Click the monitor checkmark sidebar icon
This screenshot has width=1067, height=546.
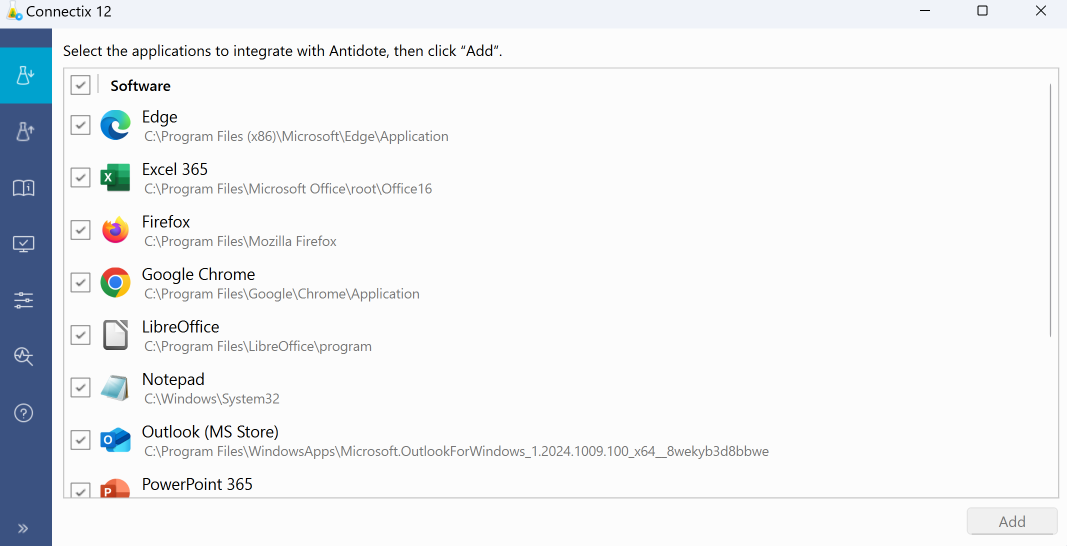tap(25, 244)
